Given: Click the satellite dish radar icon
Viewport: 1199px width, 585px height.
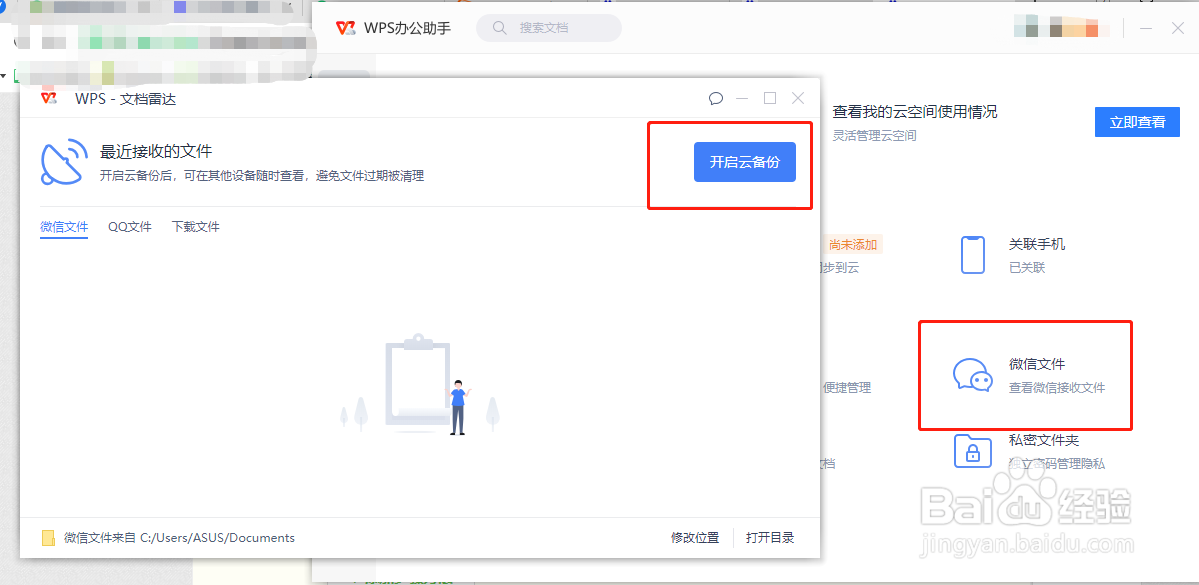Looking at the screenshot, I should (x=64, y=162).
